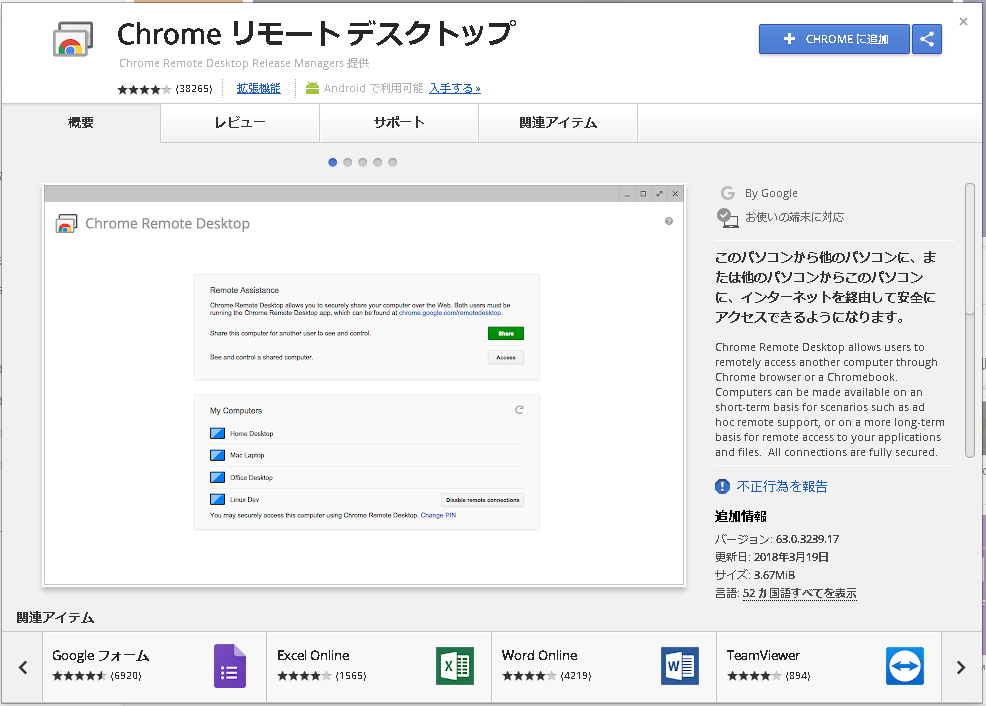The height and width of the screenshot is (706, 986).
Task: Click the Word Online star rating
Action: [529, 676]
